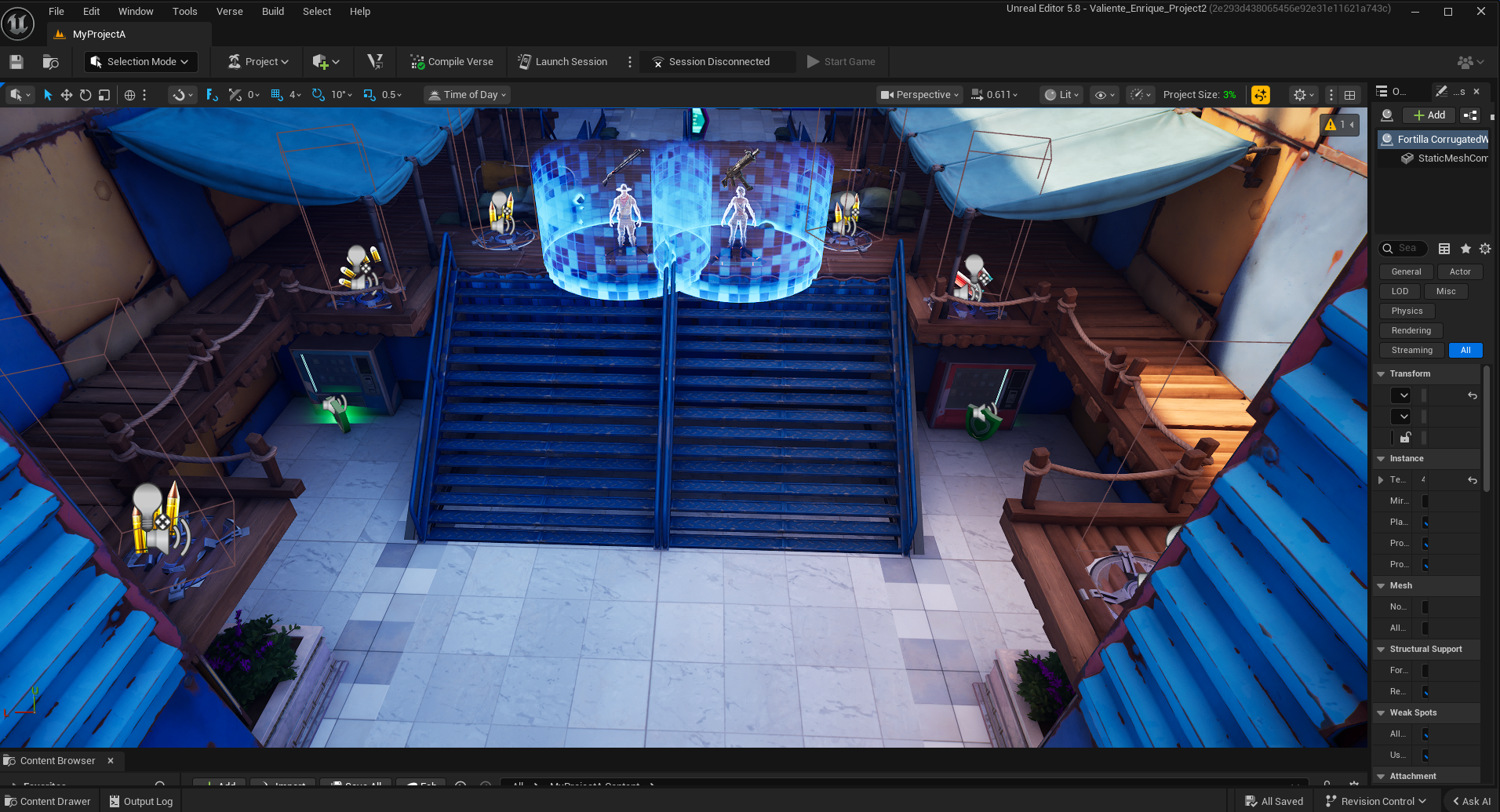Collapse the Instance section
1500x812 pixels.
(x=1381, y=459)
